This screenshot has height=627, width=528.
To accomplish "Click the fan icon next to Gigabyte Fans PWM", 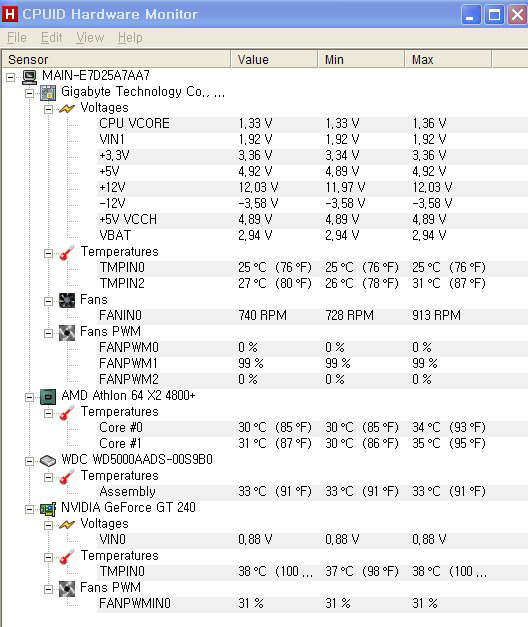I will (67, 332).
